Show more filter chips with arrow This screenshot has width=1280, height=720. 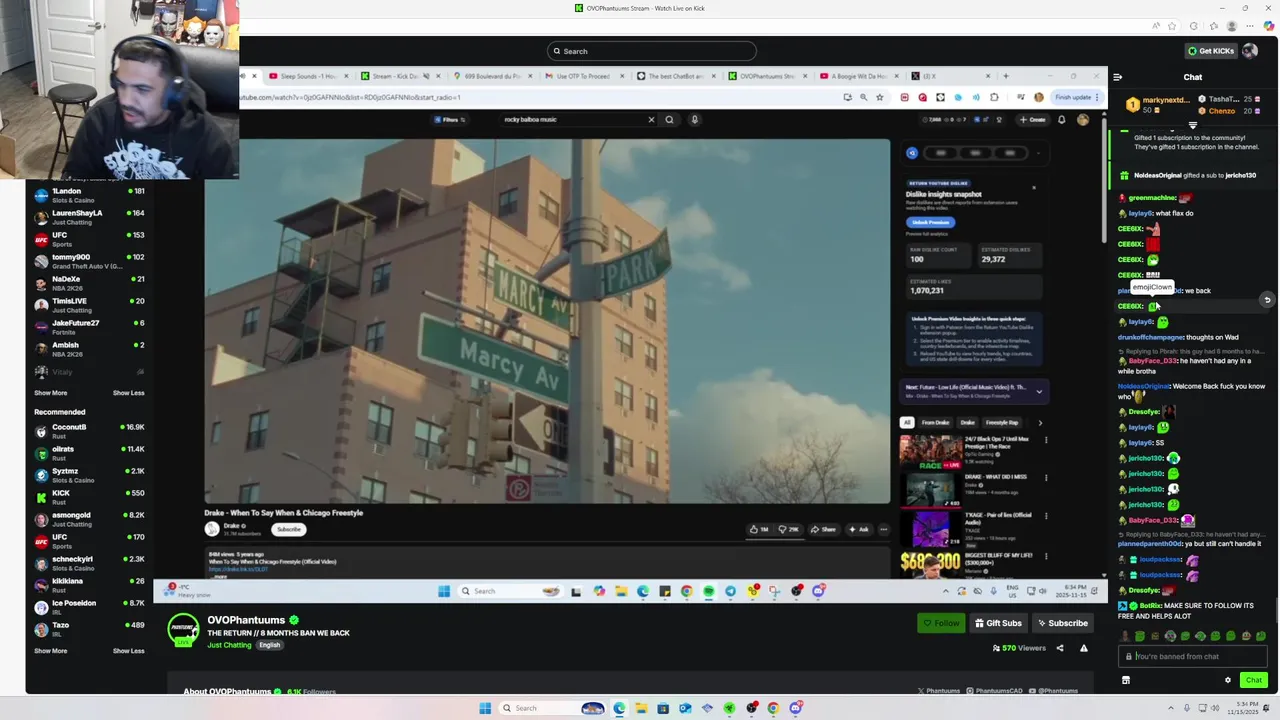pyautogui.click(x=1040, y=423)
